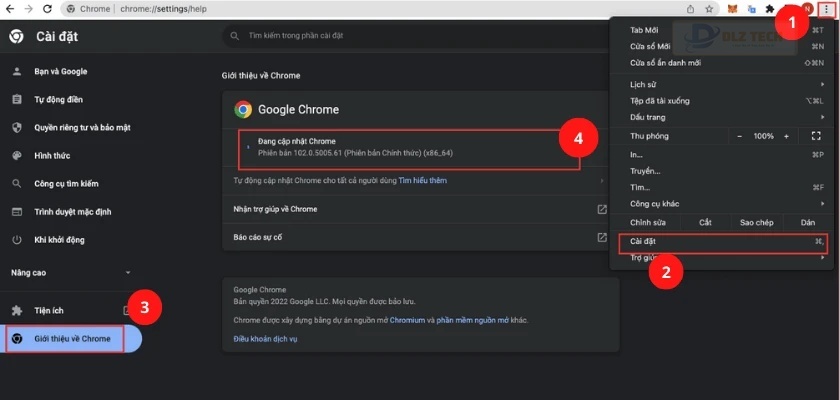Click the external-link icon on Nhận trợ giúp về Chrome
Image resolution: width=840 pixels, height=400 pixels.
602,209
